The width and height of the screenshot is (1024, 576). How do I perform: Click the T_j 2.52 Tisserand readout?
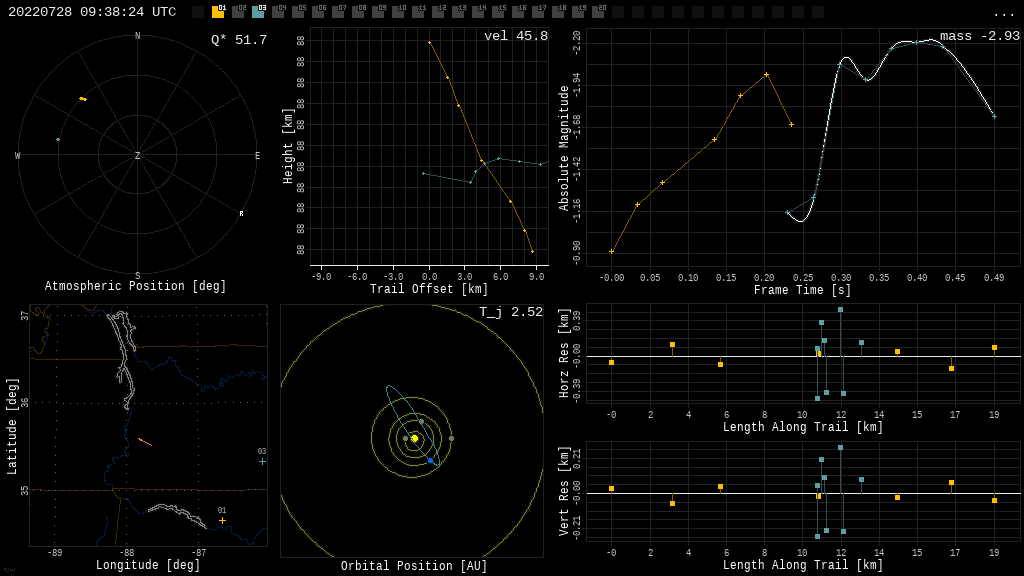[x=510, y=313]
